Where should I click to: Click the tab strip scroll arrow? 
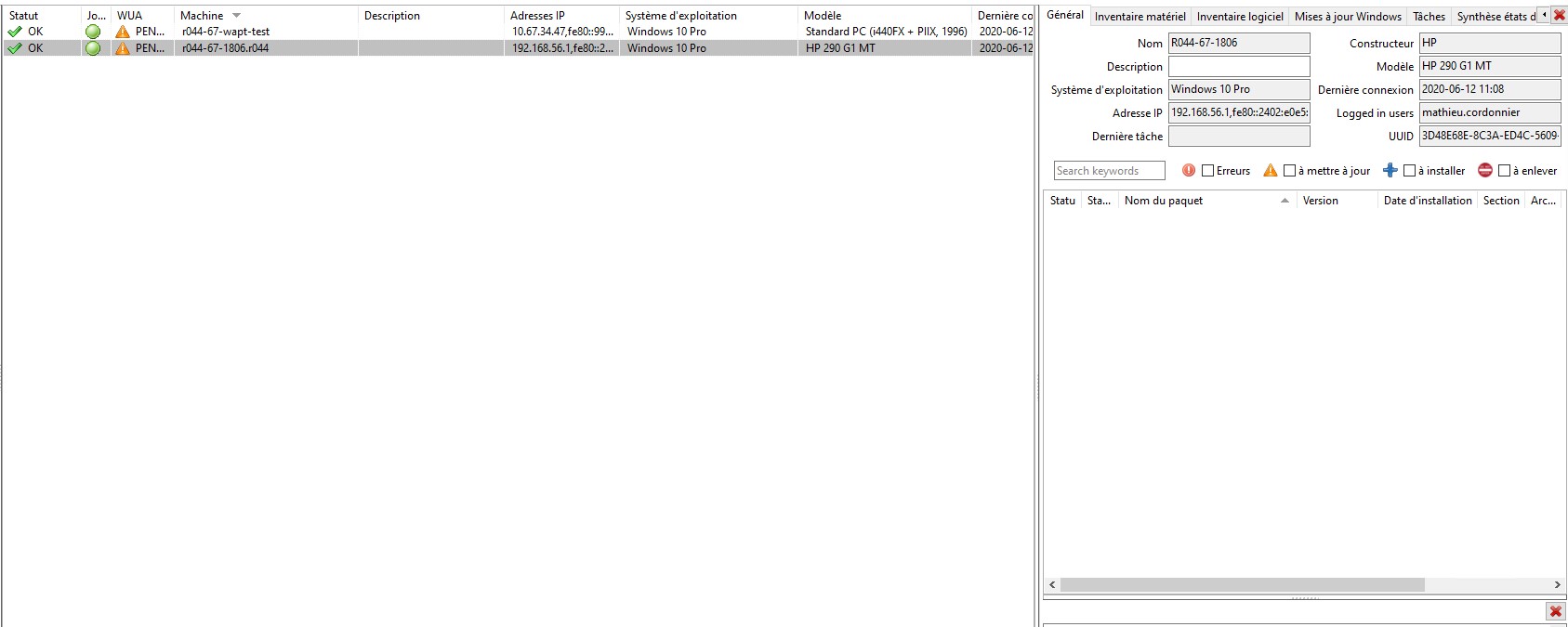pyautogui.click(x=1544, y=15)
